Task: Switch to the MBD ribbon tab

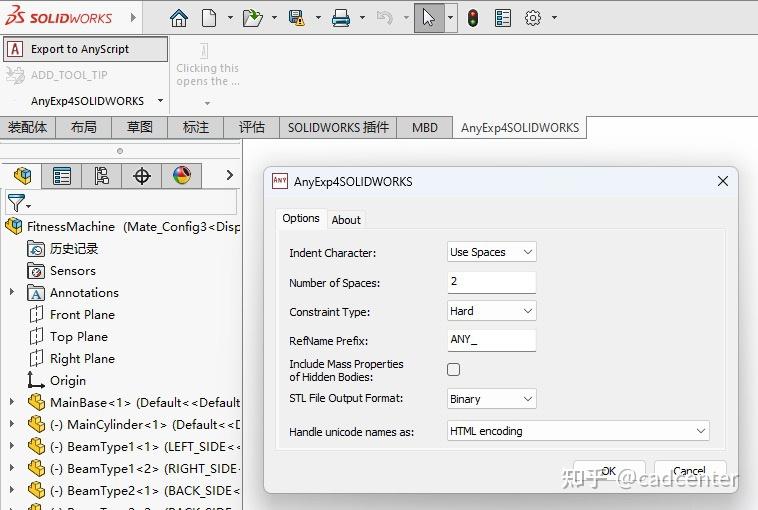Action: pyautogui.click(x=425, y=127)
